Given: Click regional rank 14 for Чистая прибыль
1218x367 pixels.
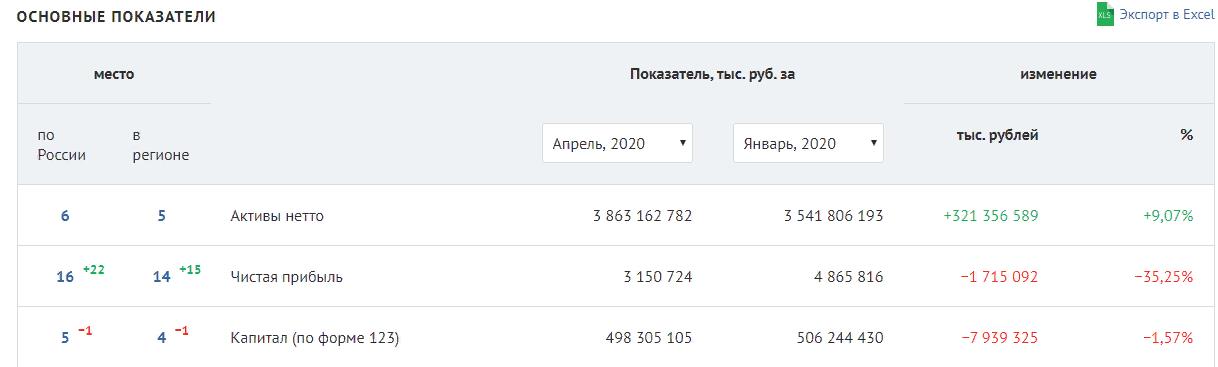Looking at the screenshot, I should pyautogui.click(x=161, y=277).
